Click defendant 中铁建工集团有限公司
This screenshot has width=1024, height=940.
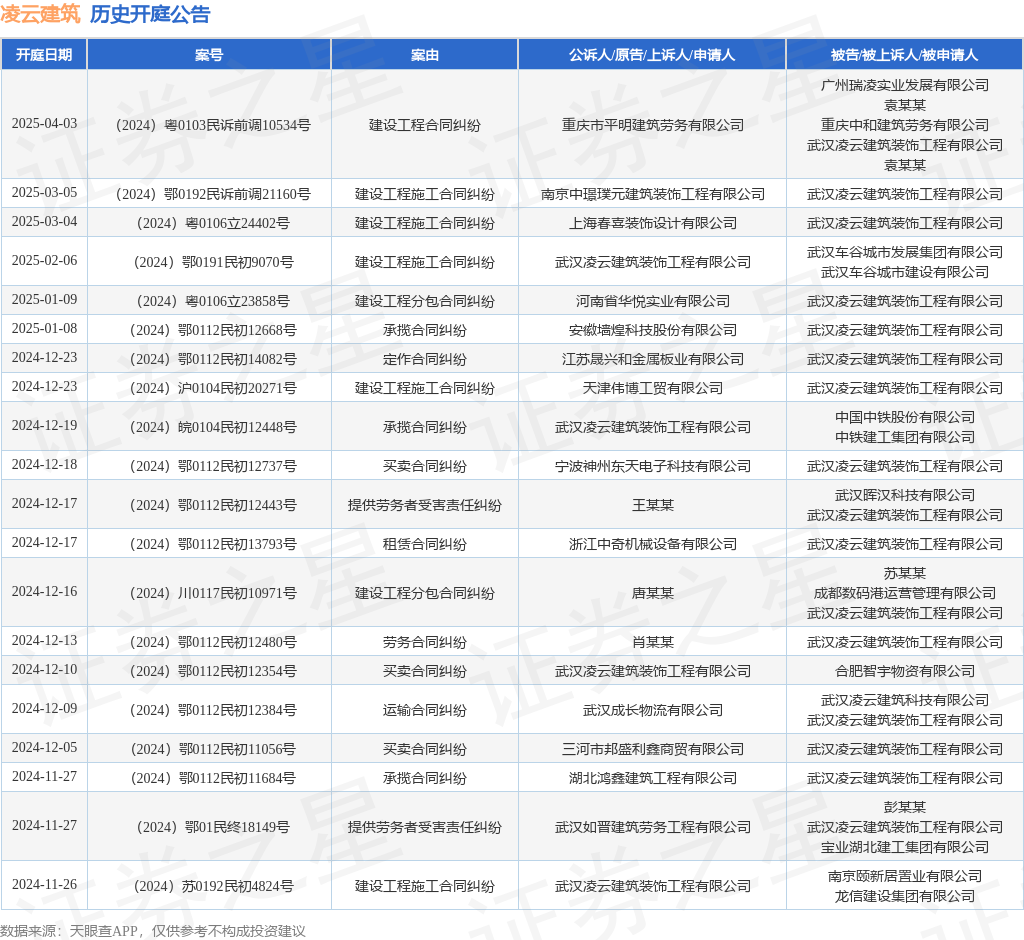point(904,437)
